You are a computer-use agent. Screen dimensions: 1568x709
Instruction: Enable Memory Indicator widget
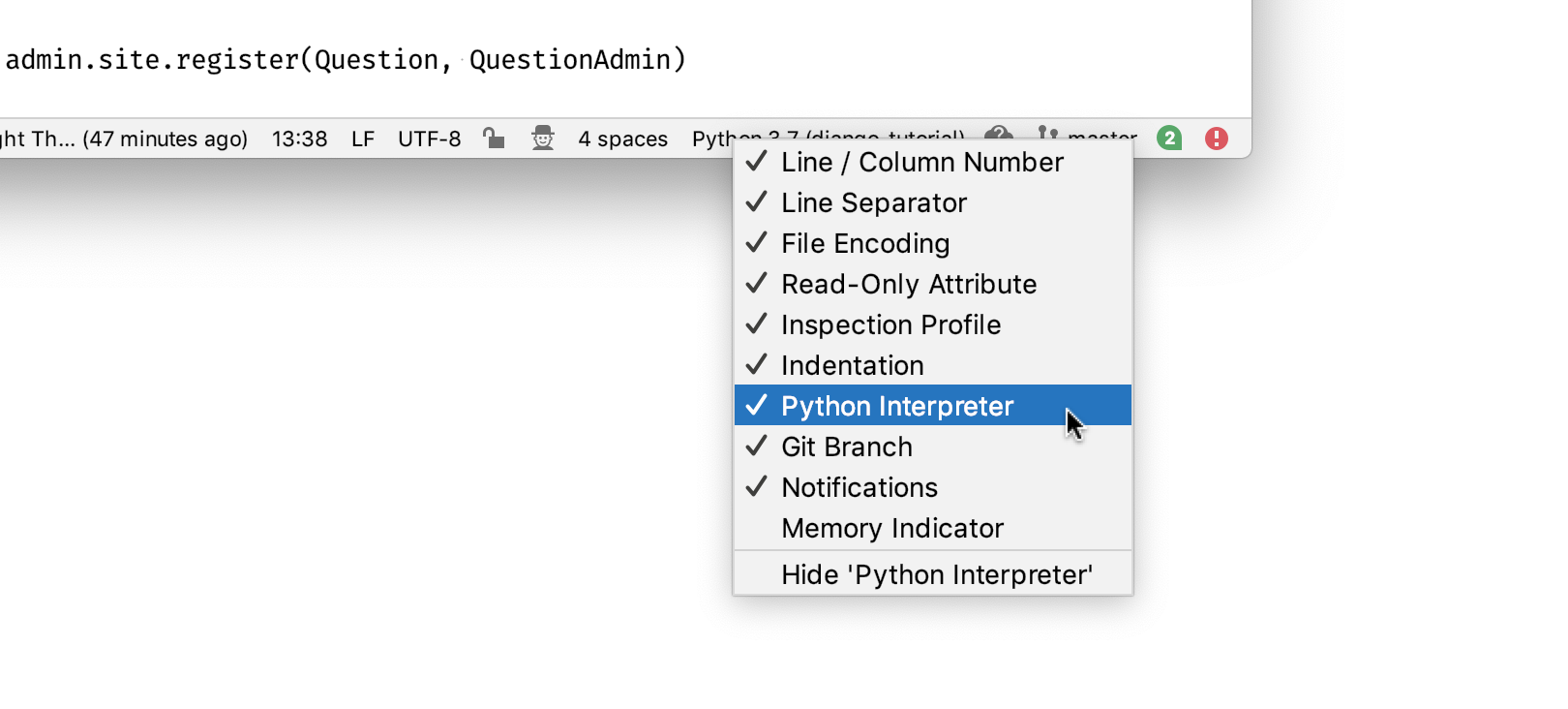point(933,528)
